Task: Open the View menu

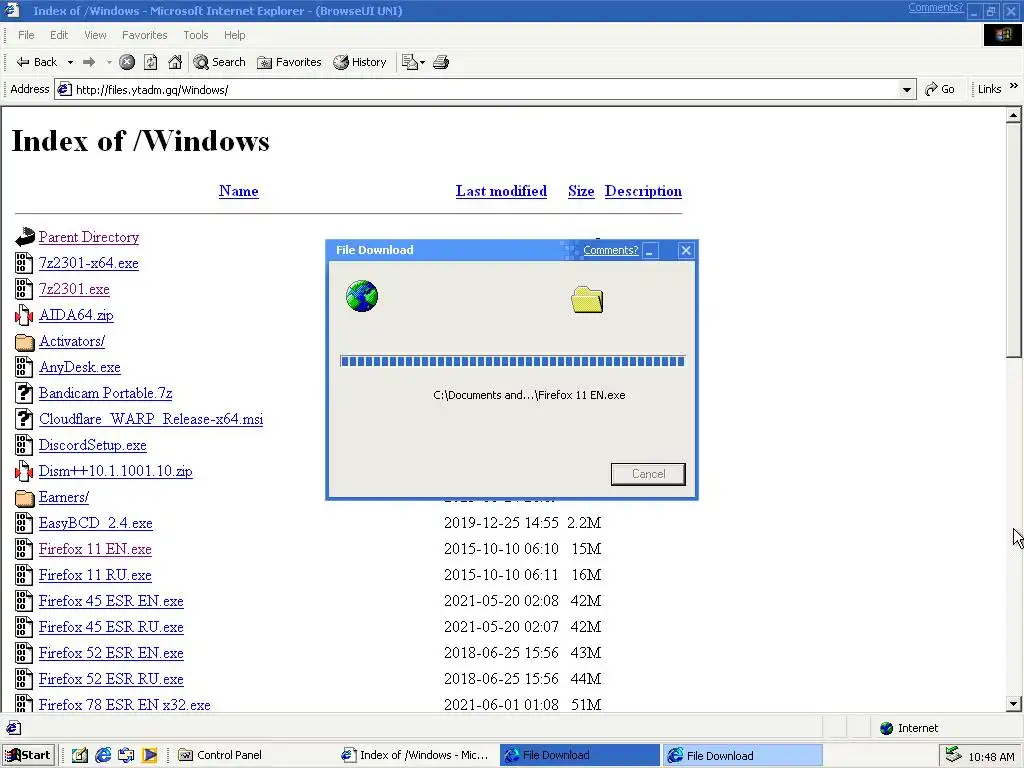Action: (x=95, y=35)
